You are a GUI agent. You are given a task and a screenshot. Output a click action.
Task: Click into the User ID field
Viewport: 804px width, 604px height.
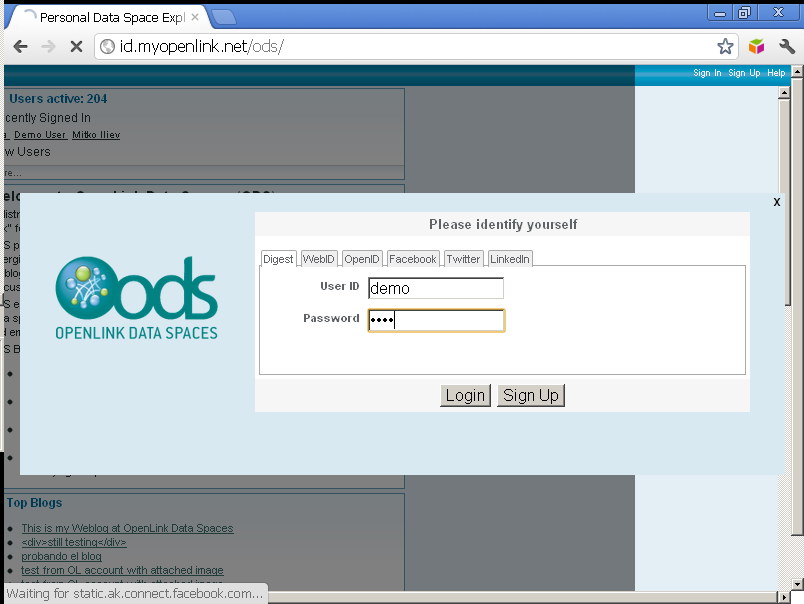[x=435, y=288]
